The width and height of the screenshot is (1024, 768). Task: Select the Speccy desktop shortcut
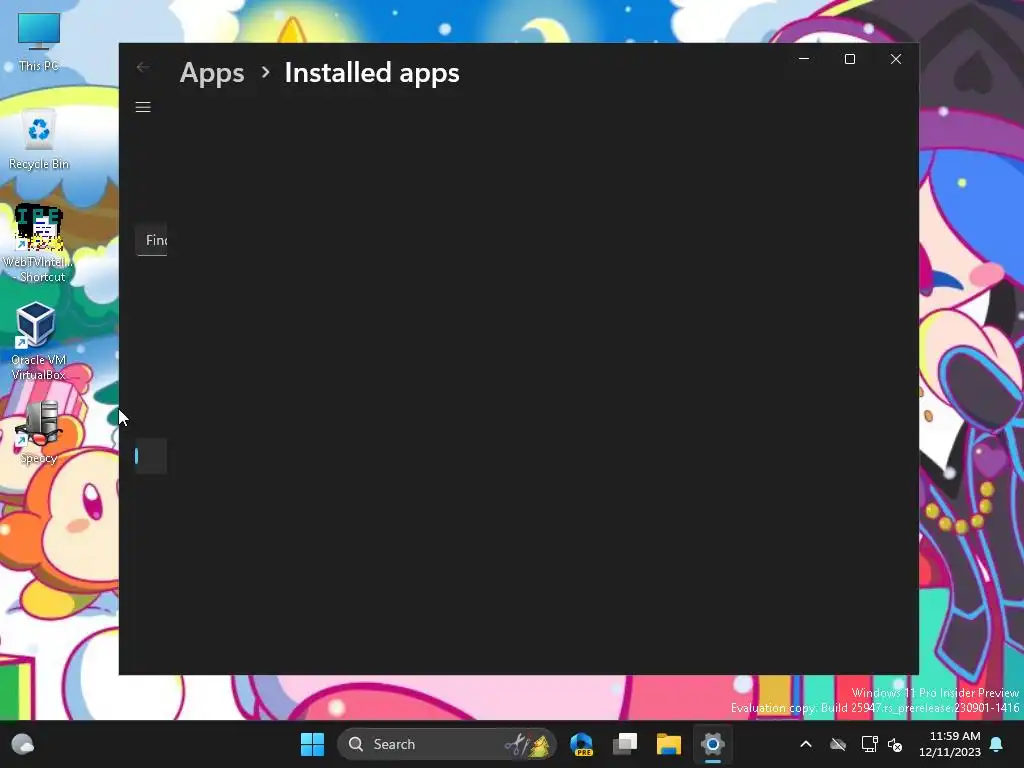tap(39, 432)
